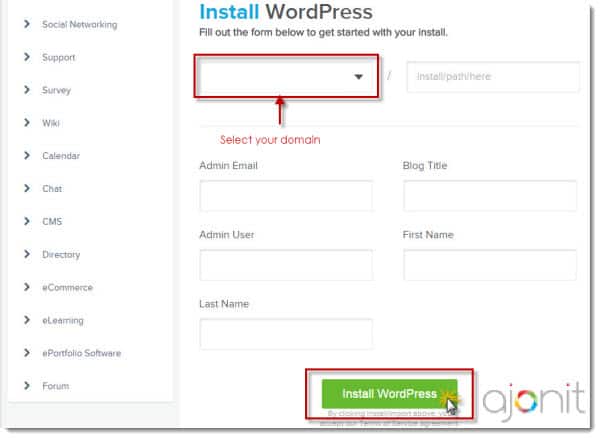Focus the Last Name field

coord(286,334)
